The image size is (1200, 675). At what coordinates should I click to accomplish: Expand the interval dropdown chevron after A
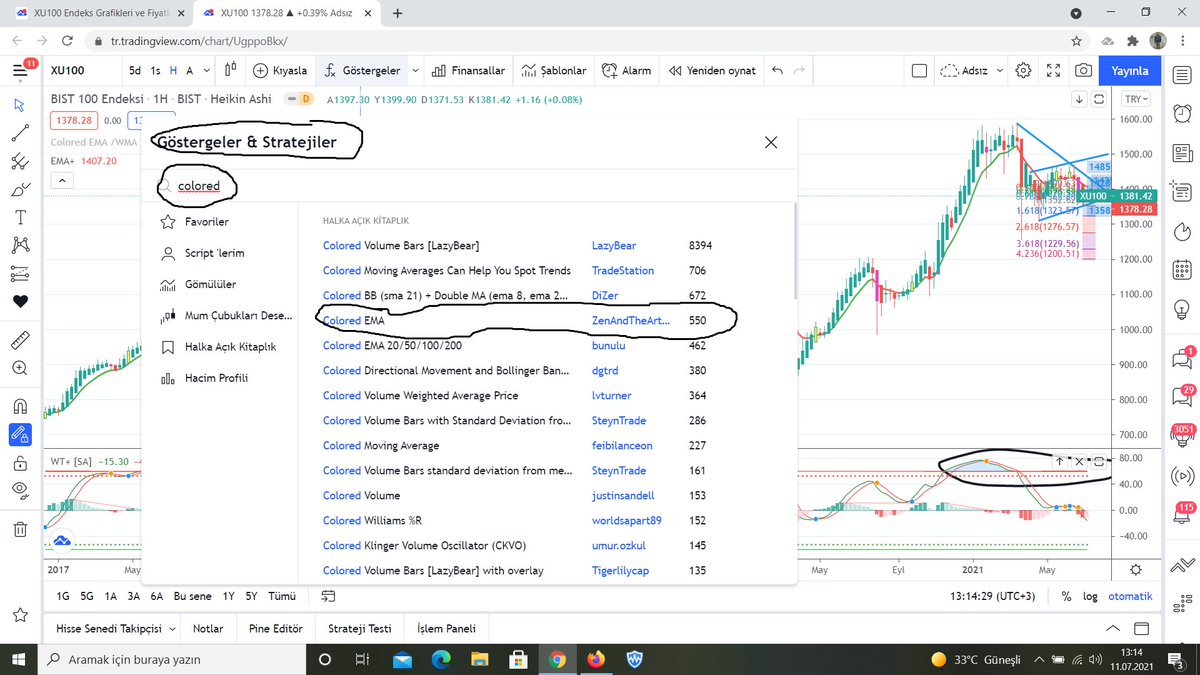tap(205, 71)
